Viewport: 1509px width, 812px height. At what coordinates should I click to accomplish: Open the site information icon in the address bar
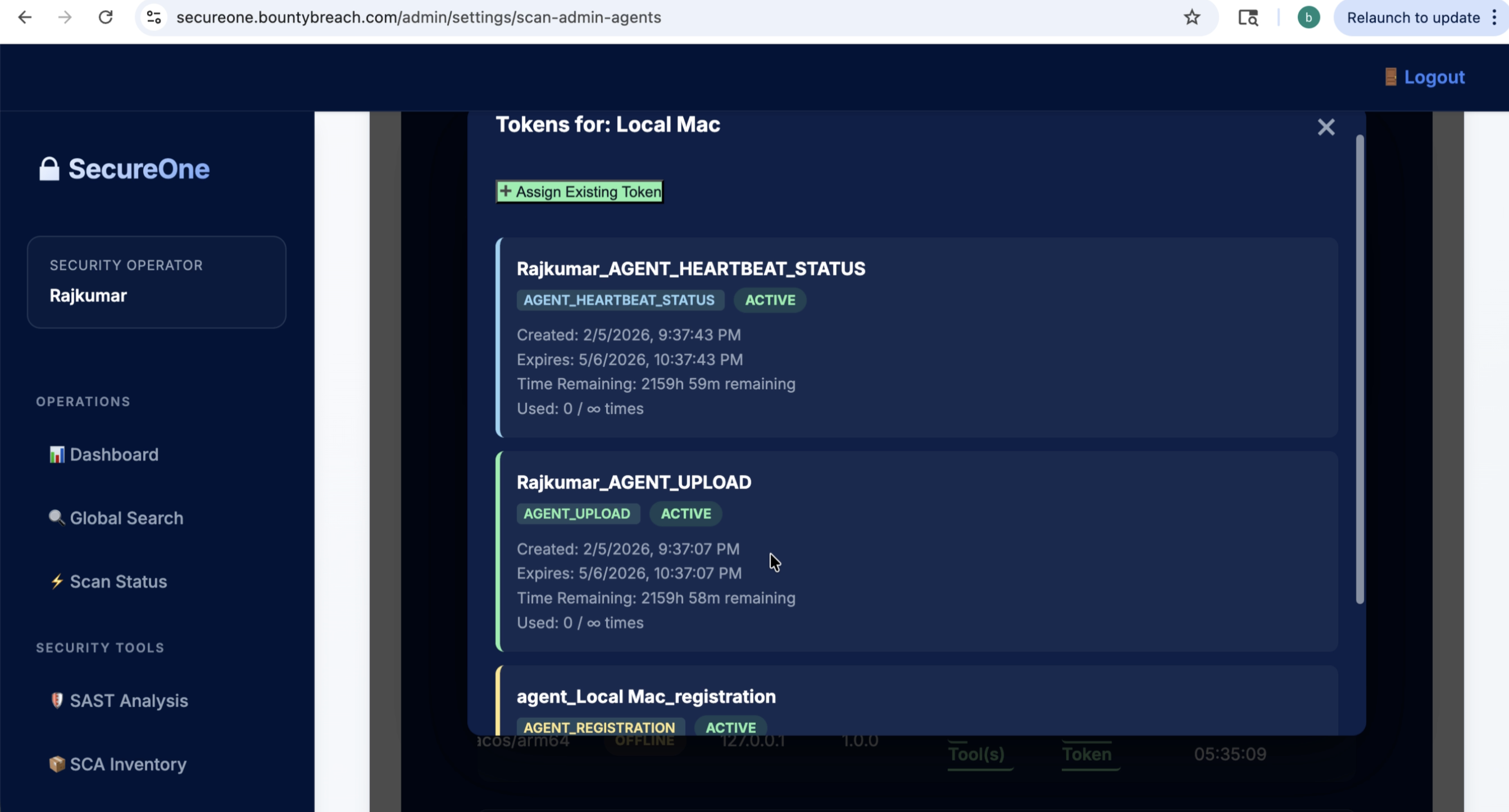[x=153, y=17]
